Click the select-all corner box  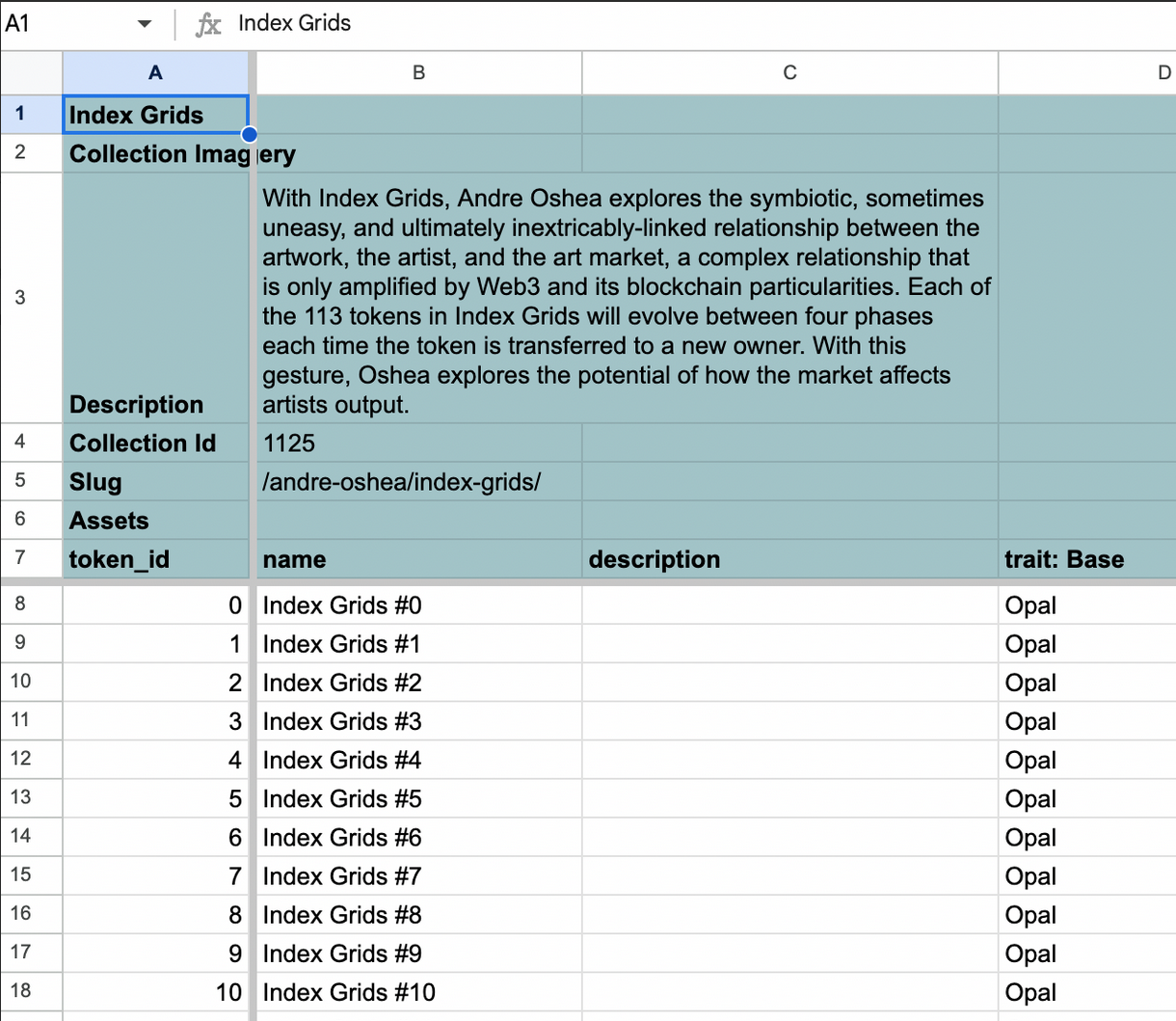pyautogui.click(x=31, y=72)
